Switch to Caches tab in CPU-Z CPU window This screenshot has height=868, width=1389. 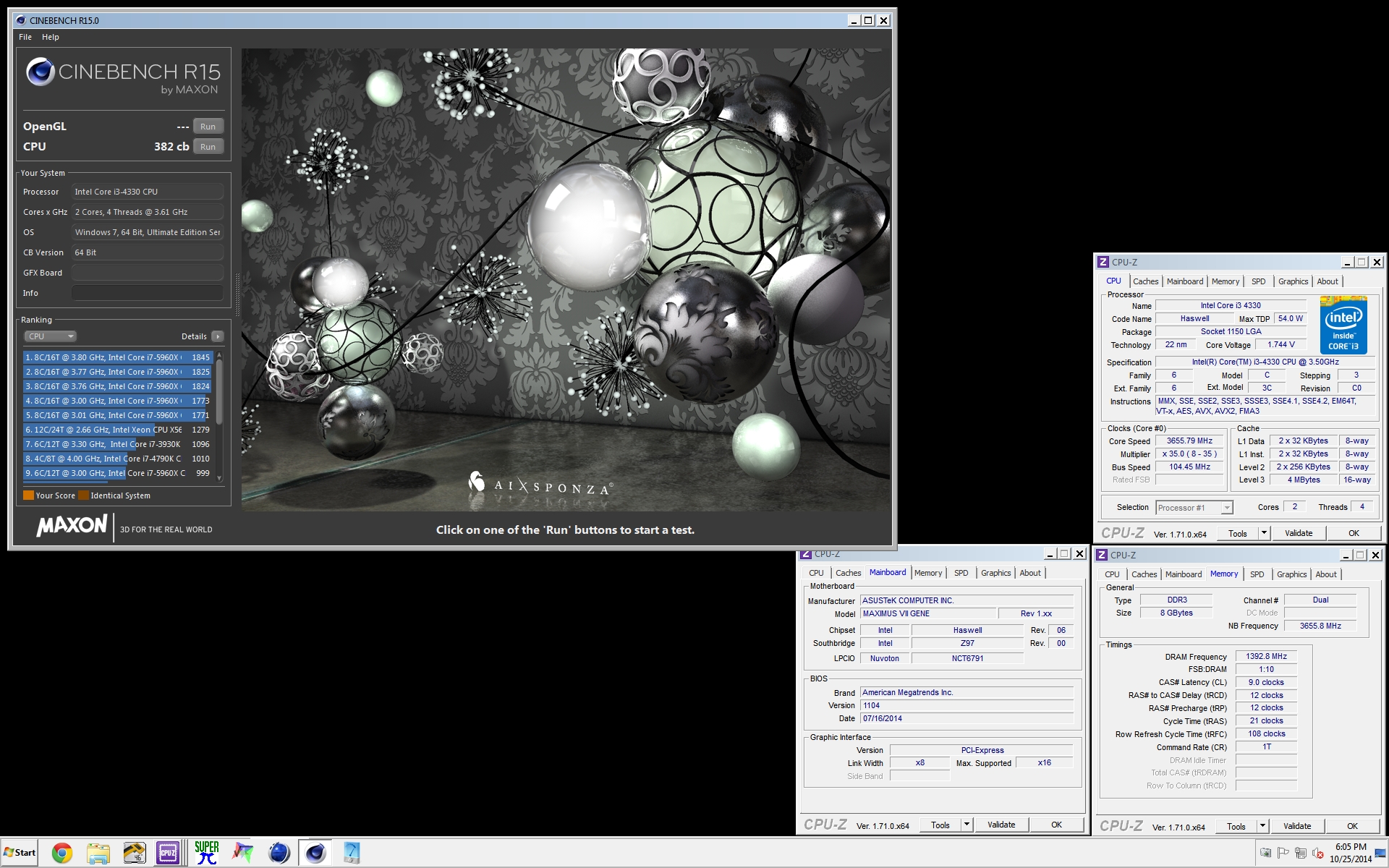(x=1145, y=281)
